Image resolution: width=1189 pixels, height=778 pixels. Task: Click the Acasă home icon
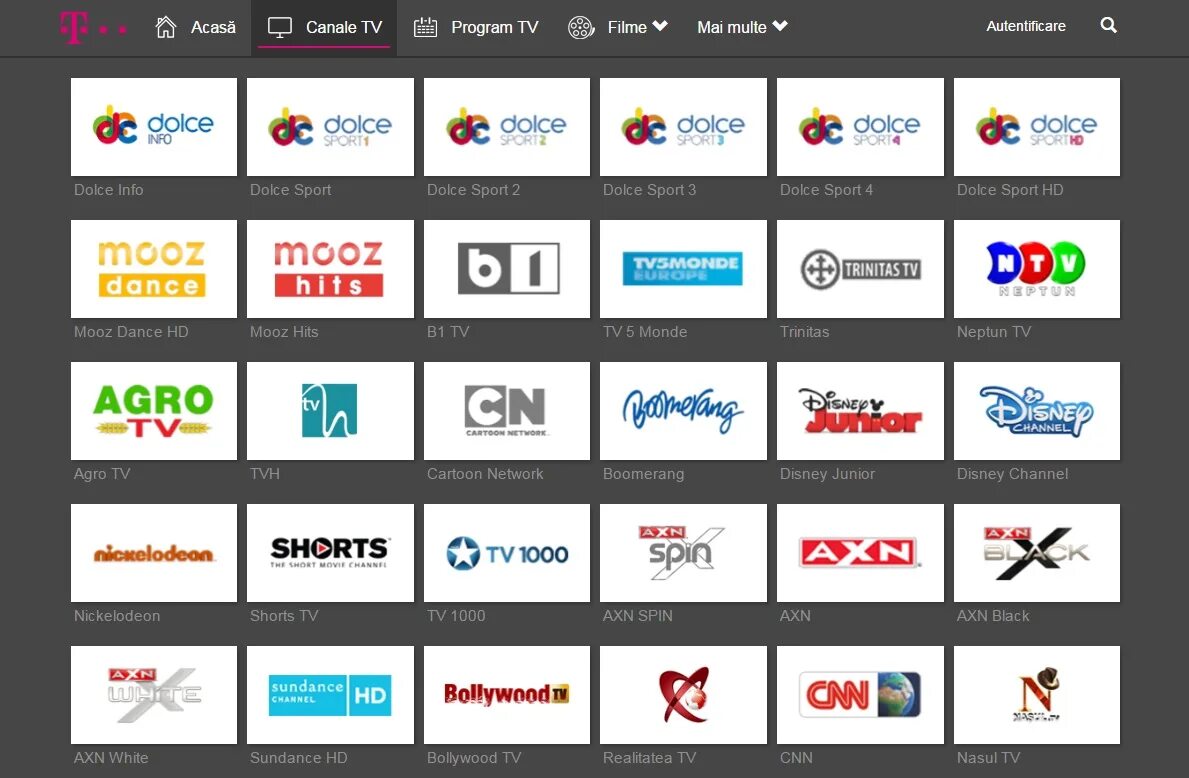tap(165, 27)
